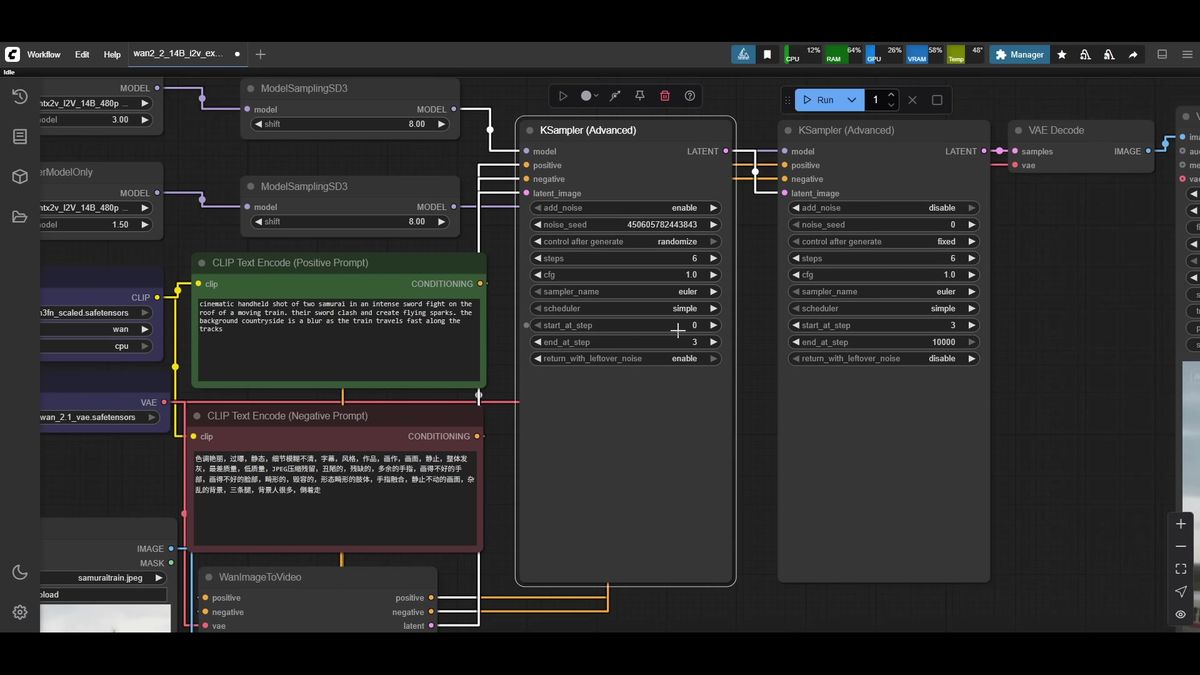Toggle dark mode with the moon icon
This screenshot has height=675, width=1200.
click(19, 572)
